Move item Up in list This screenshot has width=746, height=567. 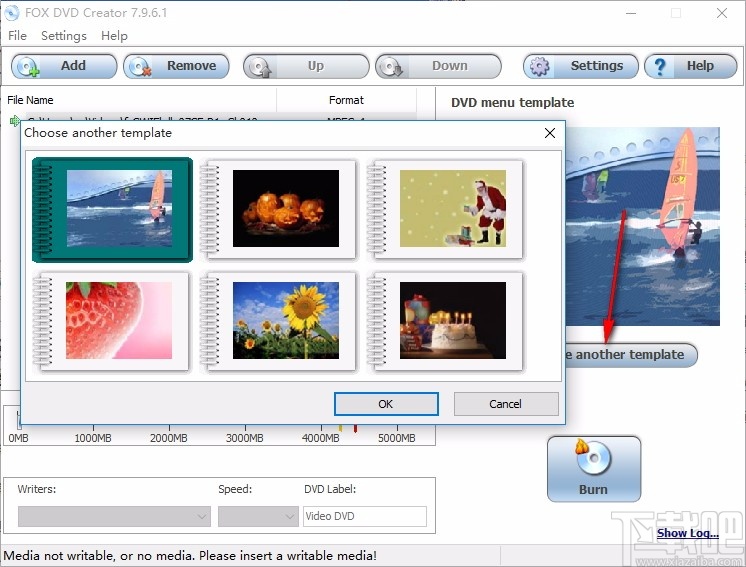(306, 66)
